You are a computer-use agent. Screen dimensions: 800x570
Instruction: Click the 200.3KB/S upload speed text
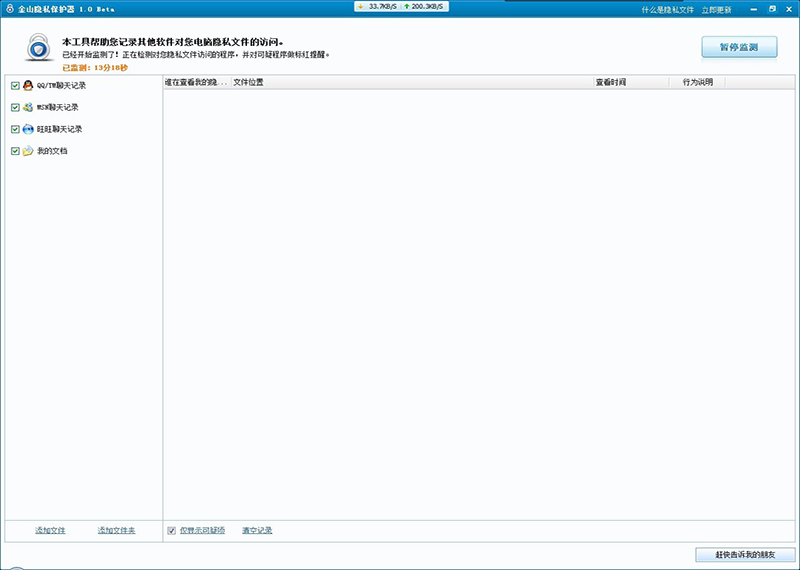pyautogui.click(x=428, y=7)
